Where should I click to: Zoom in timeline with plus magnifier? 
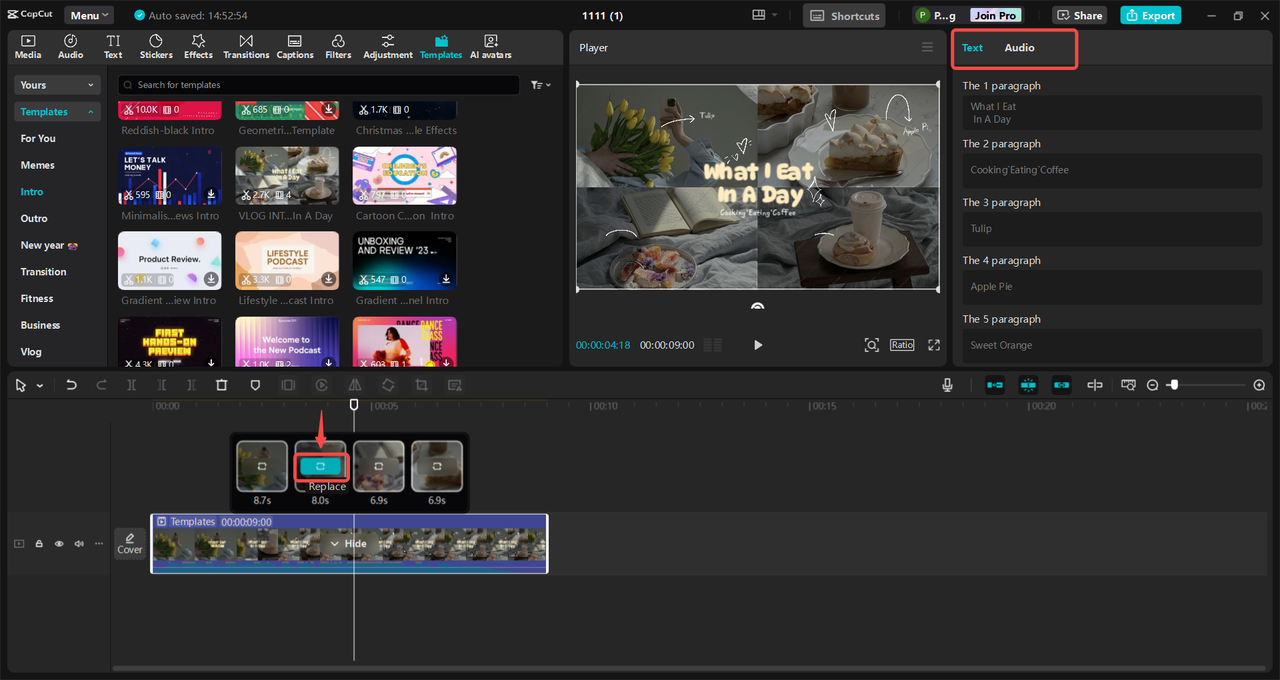[1259, 385]
